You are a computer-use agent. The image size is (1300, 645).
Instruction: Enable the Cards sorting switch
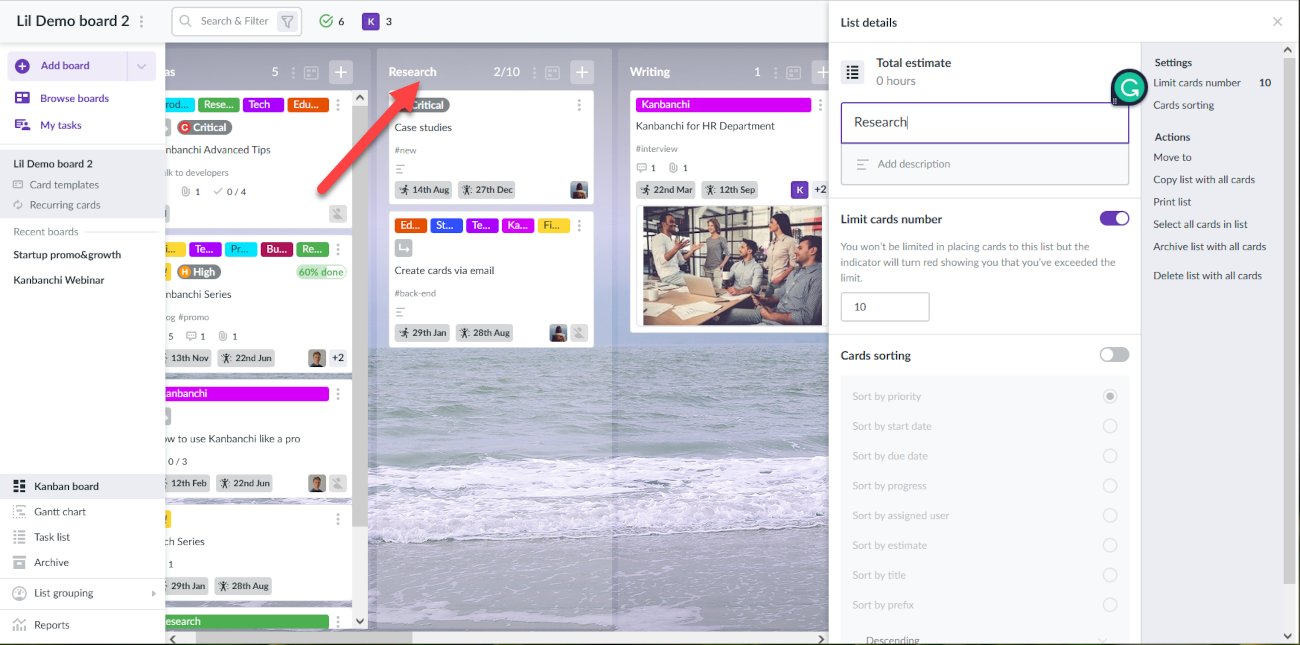point(1114,355)
